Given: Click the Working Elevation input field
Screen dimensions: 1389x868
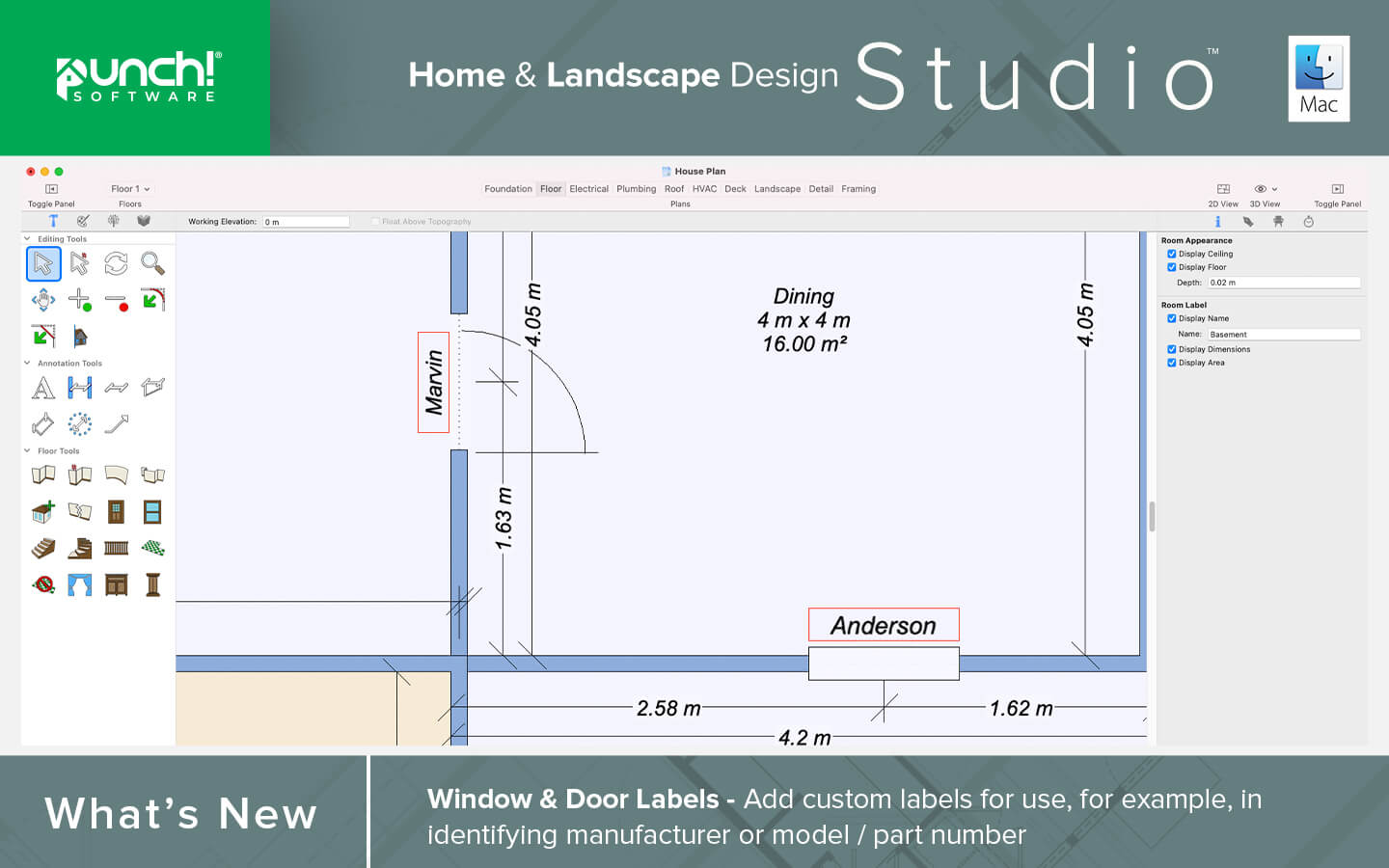Looking at the screenshot, I should (306, 222).
